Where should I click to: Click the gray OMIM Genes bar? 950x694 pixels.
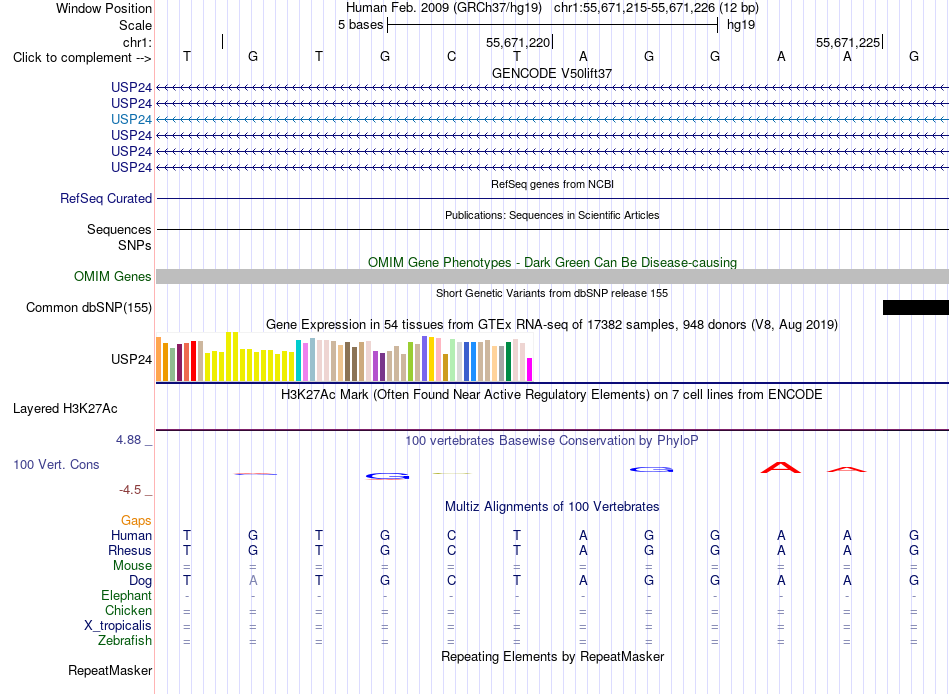pos(552,276)
